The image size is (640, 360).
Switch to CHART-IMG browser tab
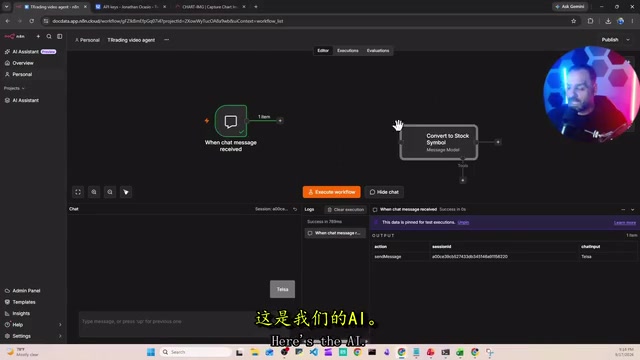[210, 7]
